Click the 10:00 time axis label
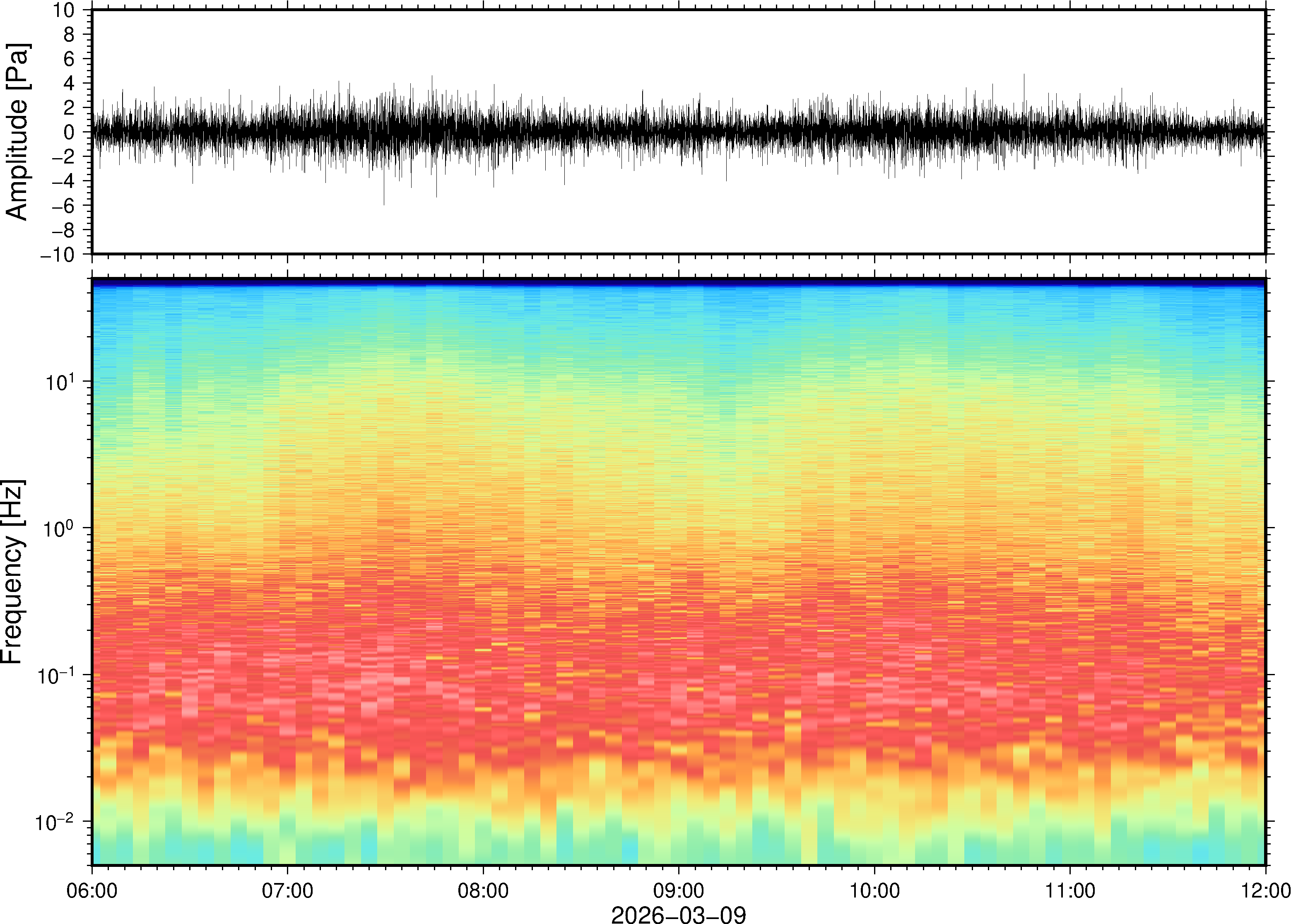The height and width of the screenshot is (924, 1291). pos(874,890)
